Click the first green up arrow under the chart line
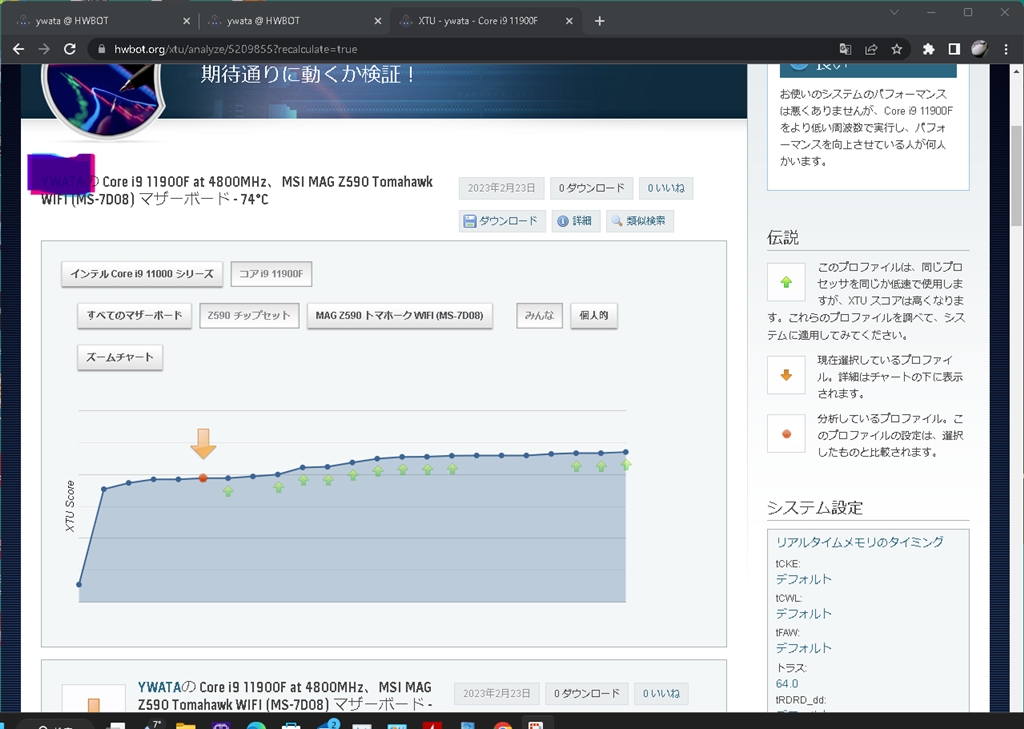The image size is (1024, 729). coord(228,491)
